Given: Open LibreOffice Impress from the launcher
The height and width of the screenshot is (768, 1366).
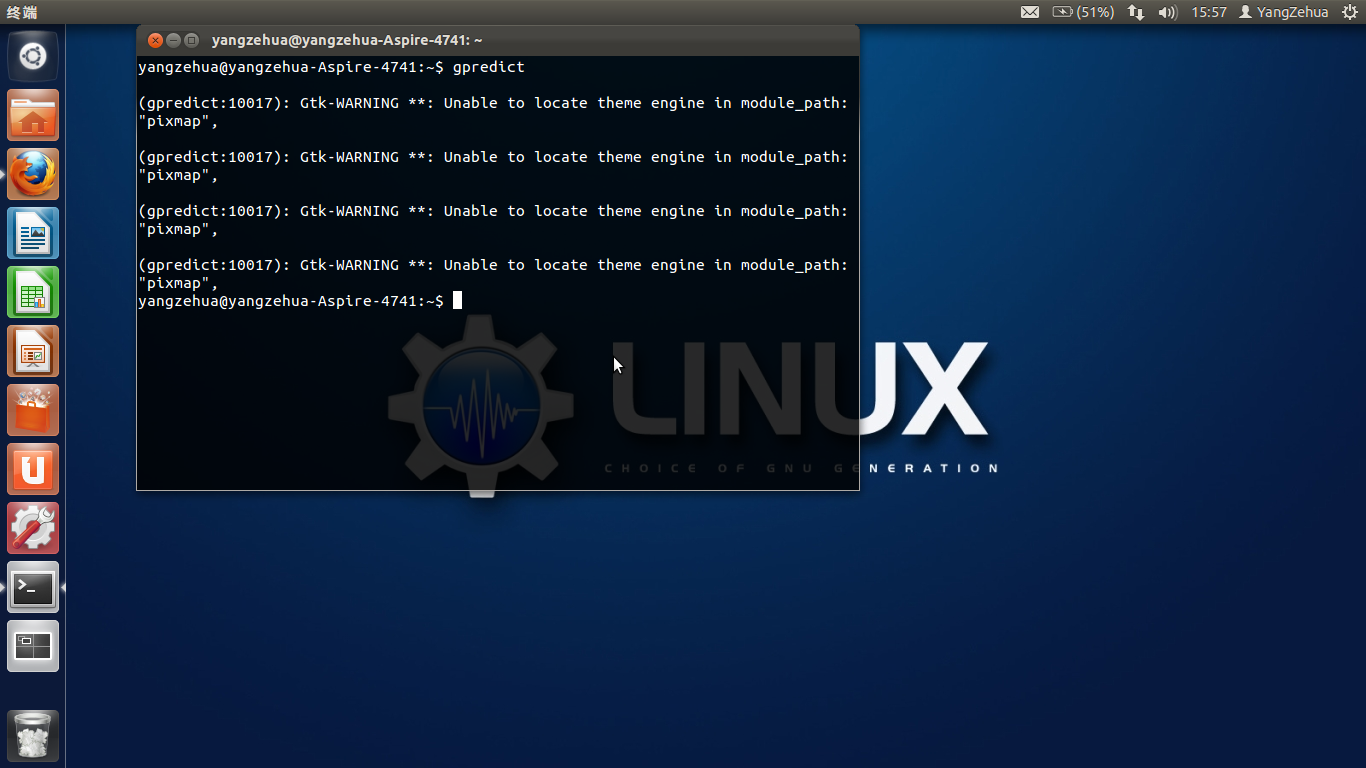Looking at the screenshot, I should coord(33,351).
